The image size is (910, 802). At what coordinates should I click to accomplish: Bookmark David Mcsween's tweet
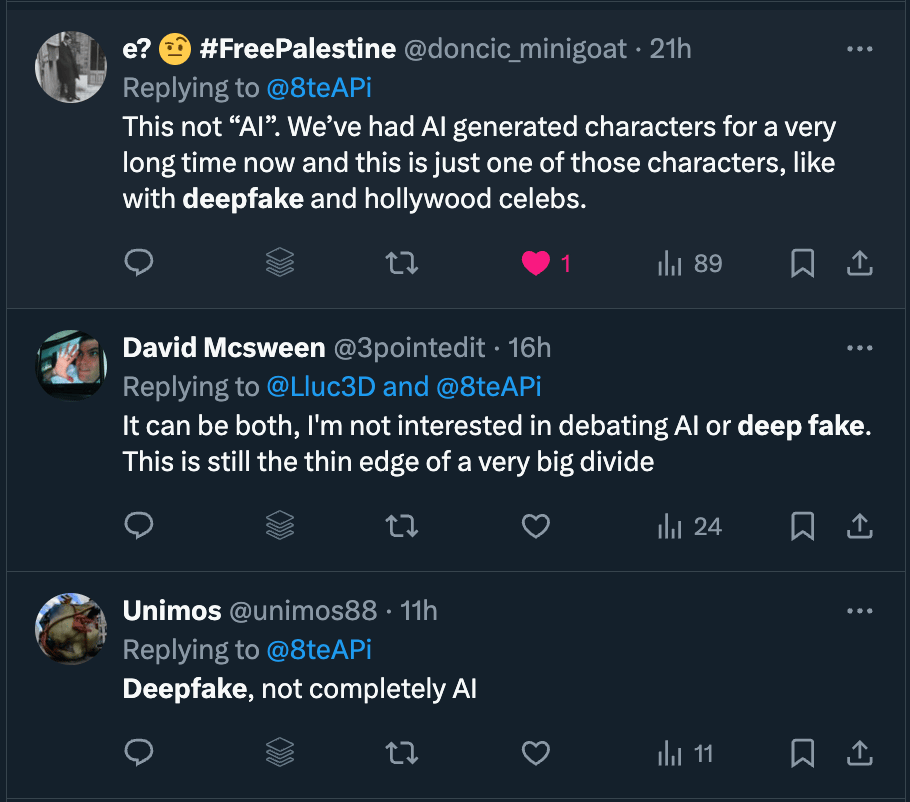802,526
